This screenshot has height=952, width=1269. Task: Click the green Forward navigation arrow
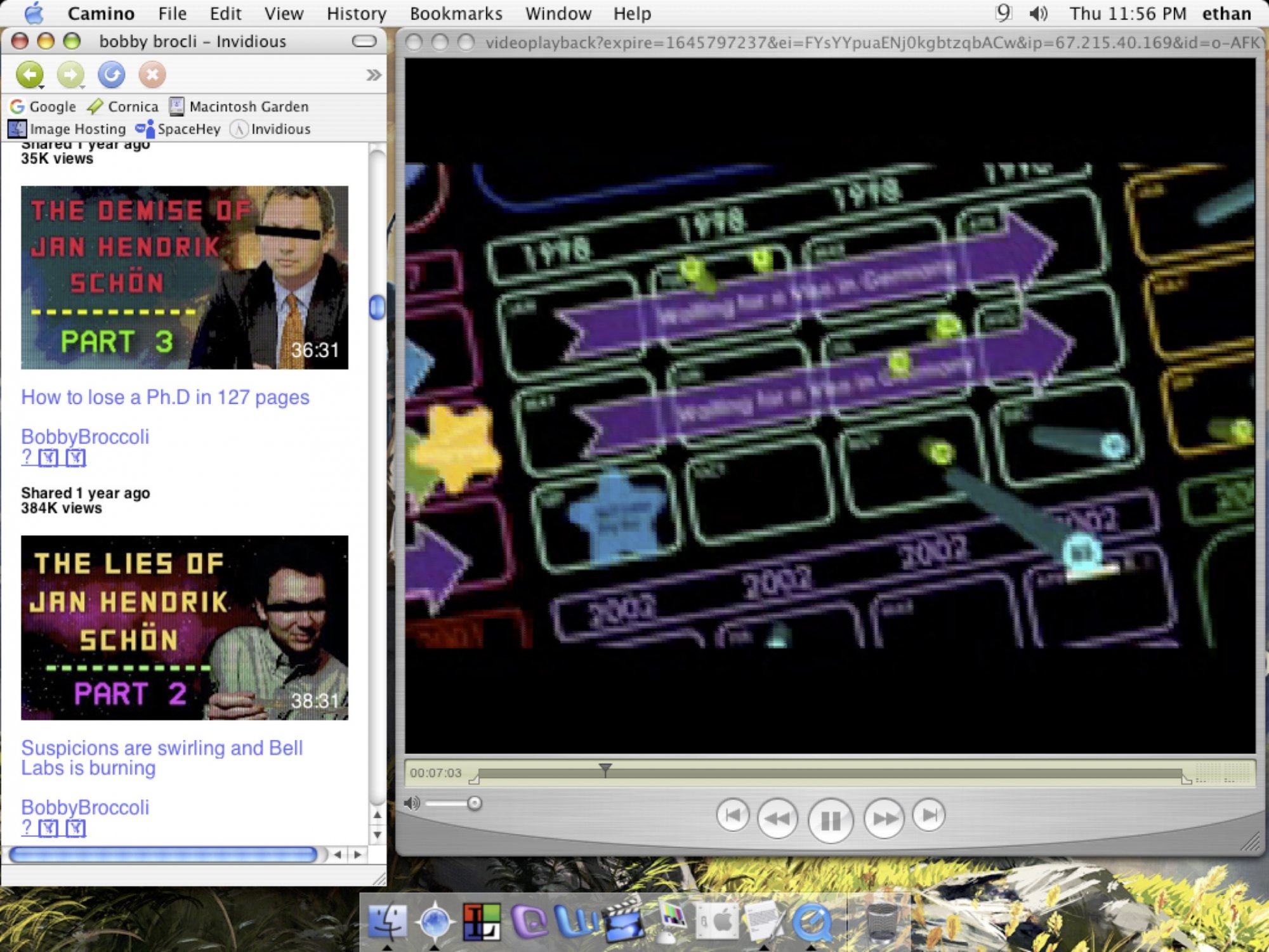pos(70,75)
